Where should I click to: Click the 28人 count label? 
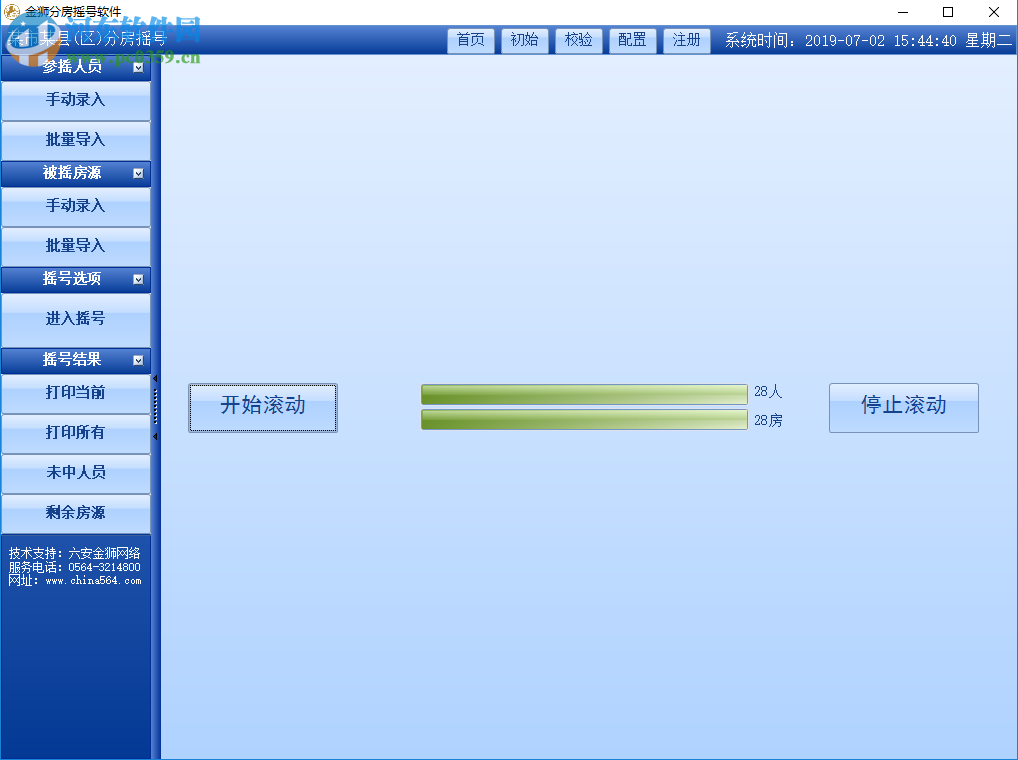tap(768, 392)
